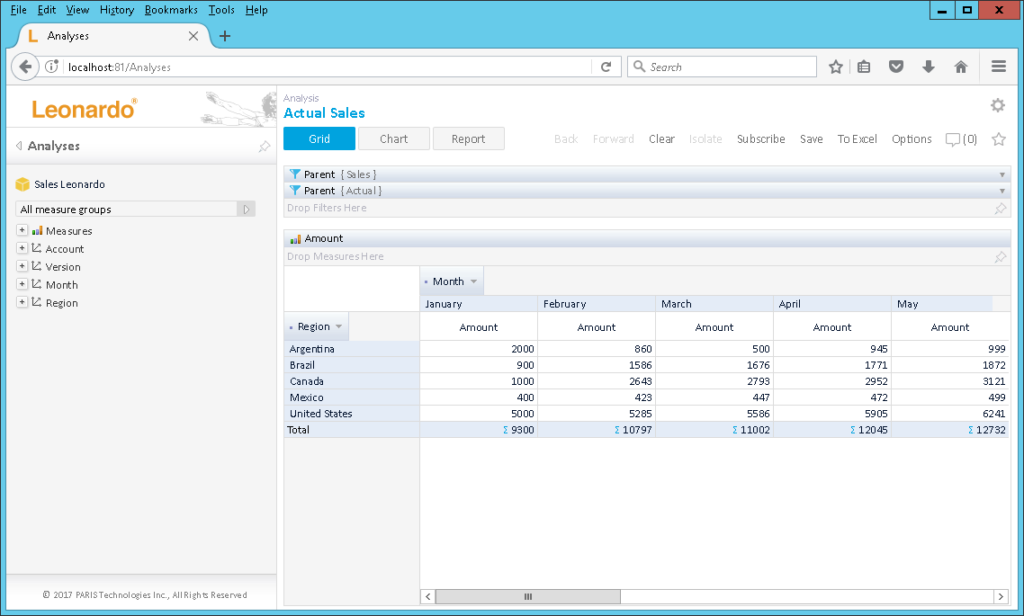Open the Region row dropdown
Screen dimensions: 1024x616
(x=339, y=327)
